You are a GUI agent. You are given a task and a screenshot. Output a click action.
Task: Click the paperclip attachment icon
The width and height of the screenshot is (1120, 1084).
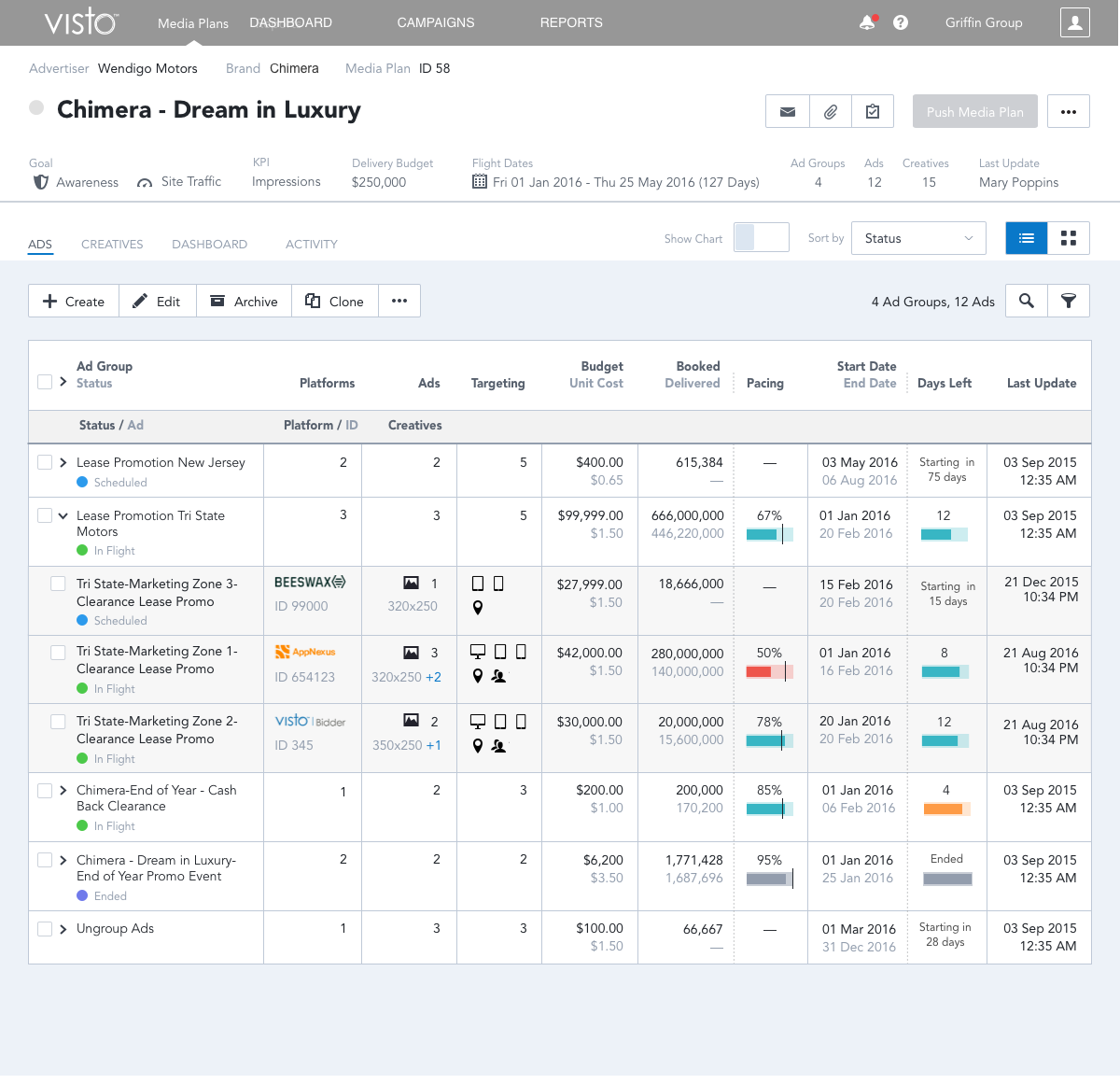point(830,112)
